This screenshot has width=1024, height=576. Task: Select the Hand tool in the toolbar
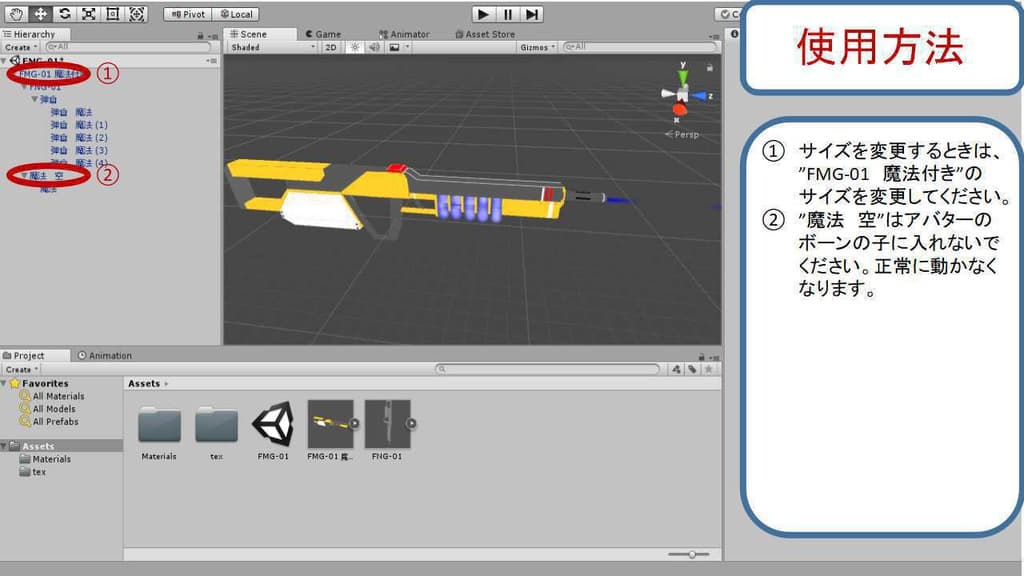pyautogui.click(x=17, y=14)
